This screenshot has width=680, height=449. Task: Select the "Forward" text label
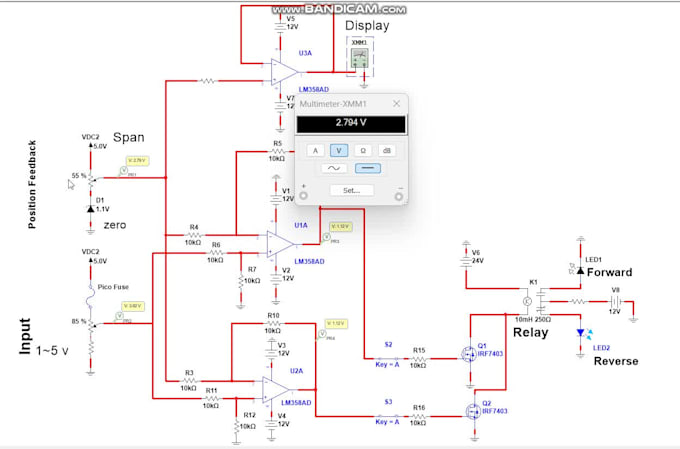(x=609, y=272)
